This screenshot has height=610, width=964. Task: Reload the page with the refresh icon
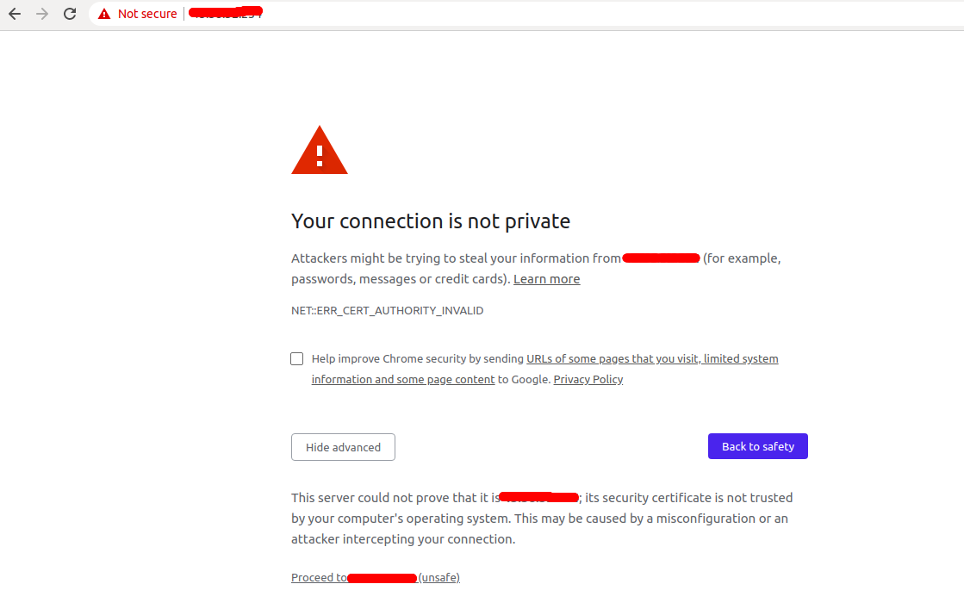pos(69,14)
